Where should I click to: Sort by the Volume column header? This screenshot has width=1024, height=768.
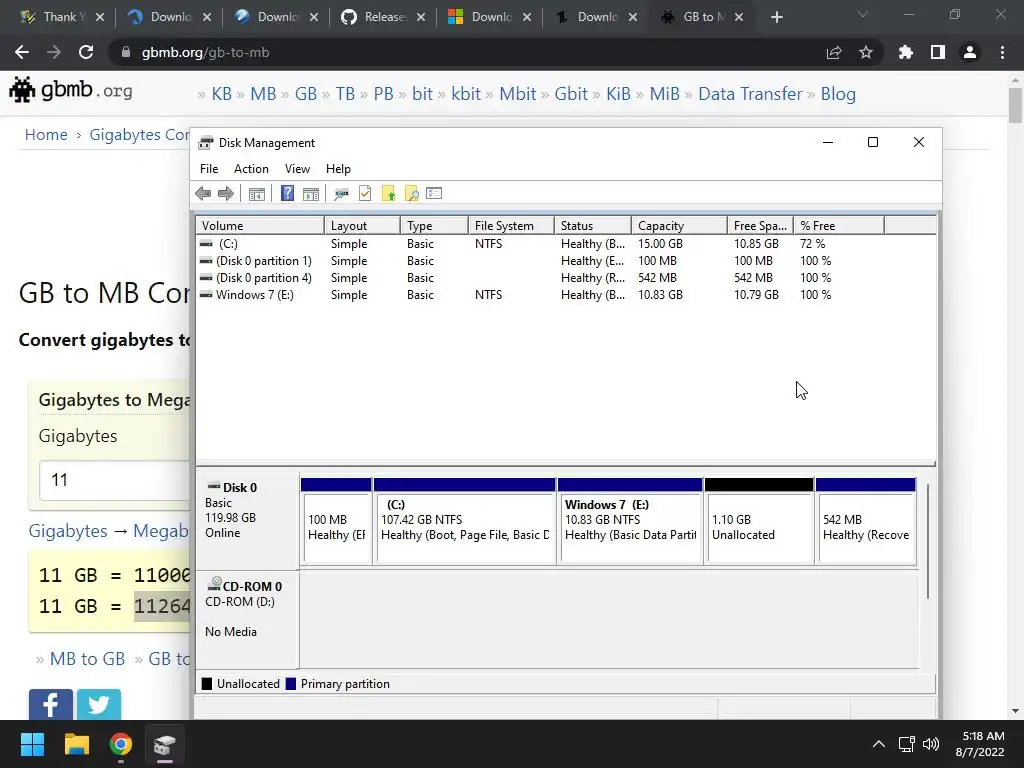click(x=260, y=225)
